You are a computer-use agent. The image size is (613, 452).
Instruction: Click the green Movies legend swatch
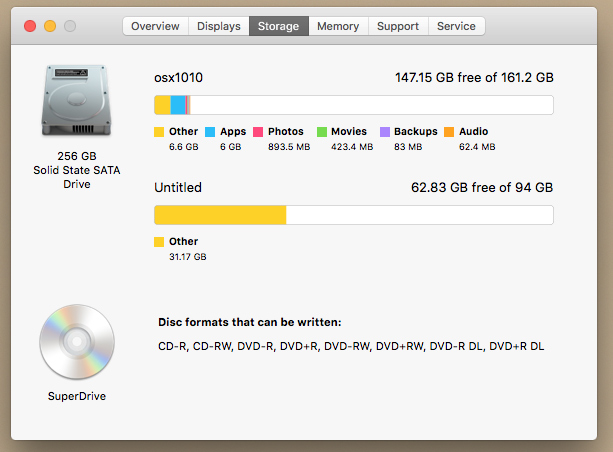[x=322, y=132]
